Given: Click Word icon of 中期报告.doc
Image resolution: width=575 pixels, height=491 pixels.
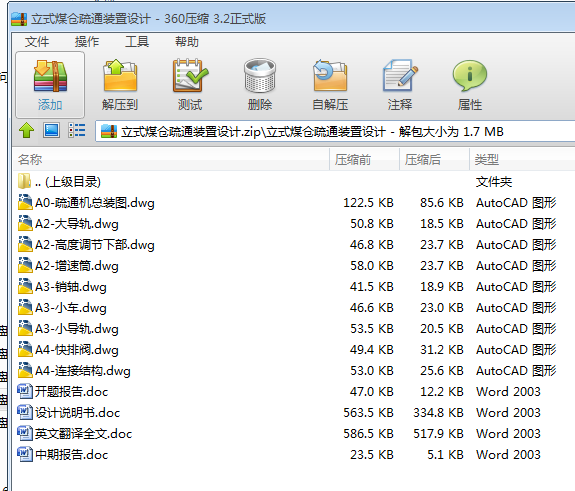Looking at the screenshot, I should (25, 454).
